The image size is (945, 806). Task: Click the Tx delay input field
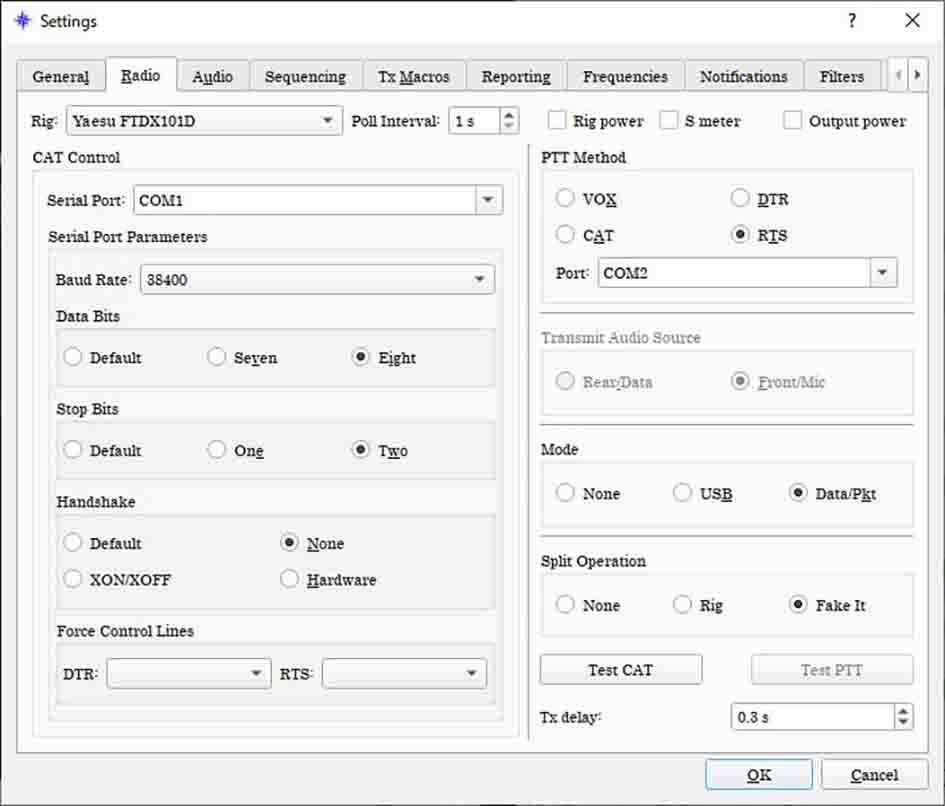coord(810,717)
